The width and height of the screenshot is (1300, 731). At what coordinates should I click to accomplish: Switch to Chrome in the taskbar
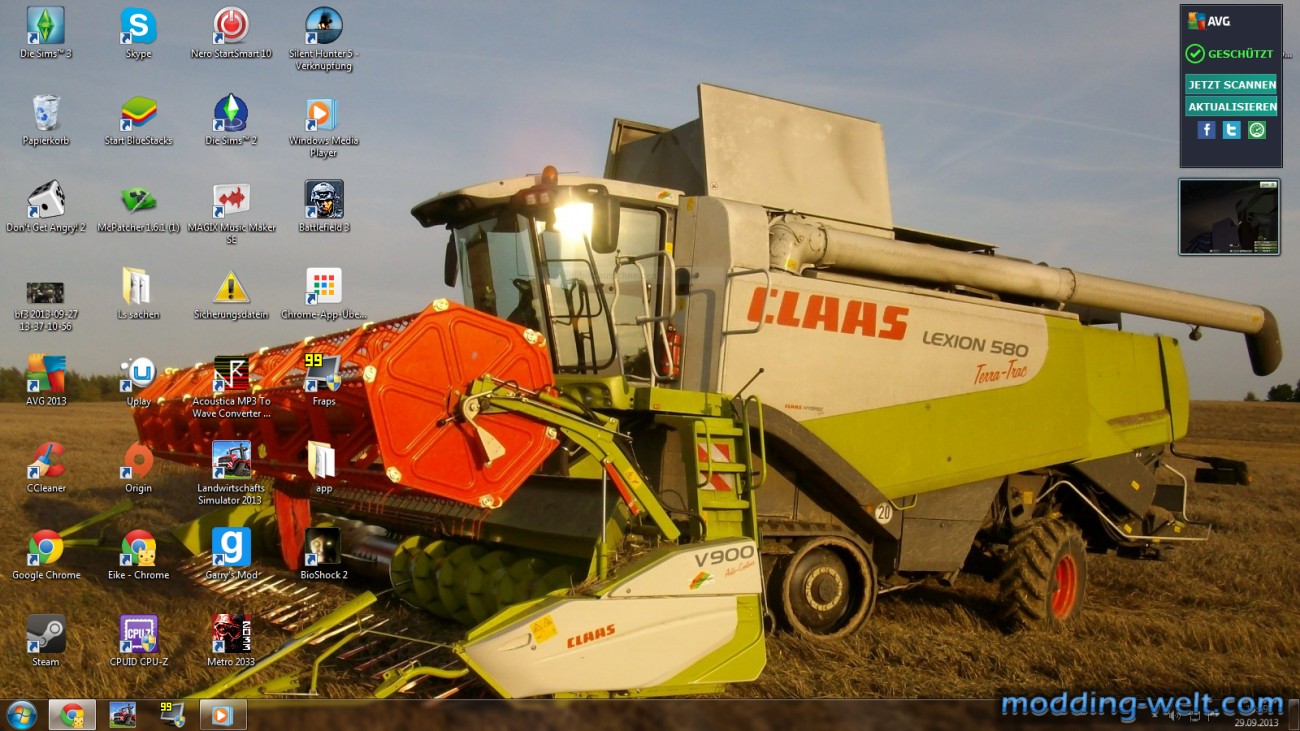click(x=72, y=715)
